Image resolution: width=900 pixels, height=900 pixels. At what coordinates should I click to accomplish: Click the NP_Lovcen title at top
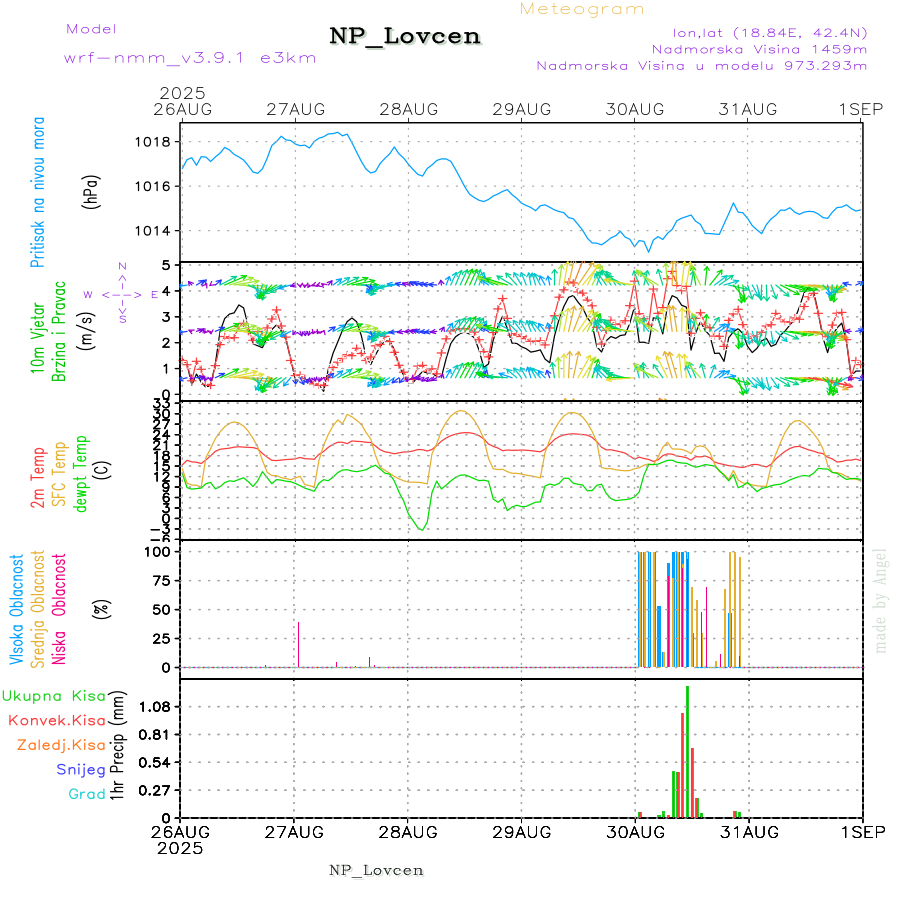click(405, 36)
